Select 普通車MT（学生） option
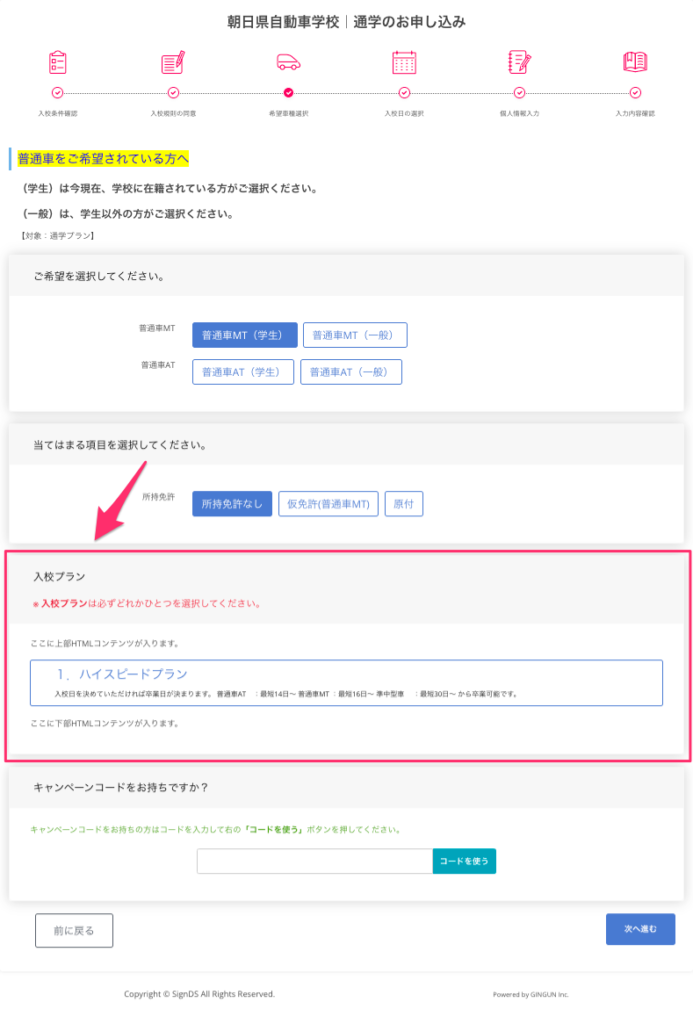 244,335
